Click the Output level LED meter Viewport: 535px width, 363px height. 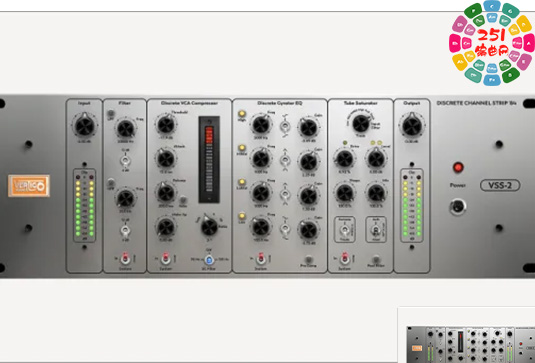[412, 206]
